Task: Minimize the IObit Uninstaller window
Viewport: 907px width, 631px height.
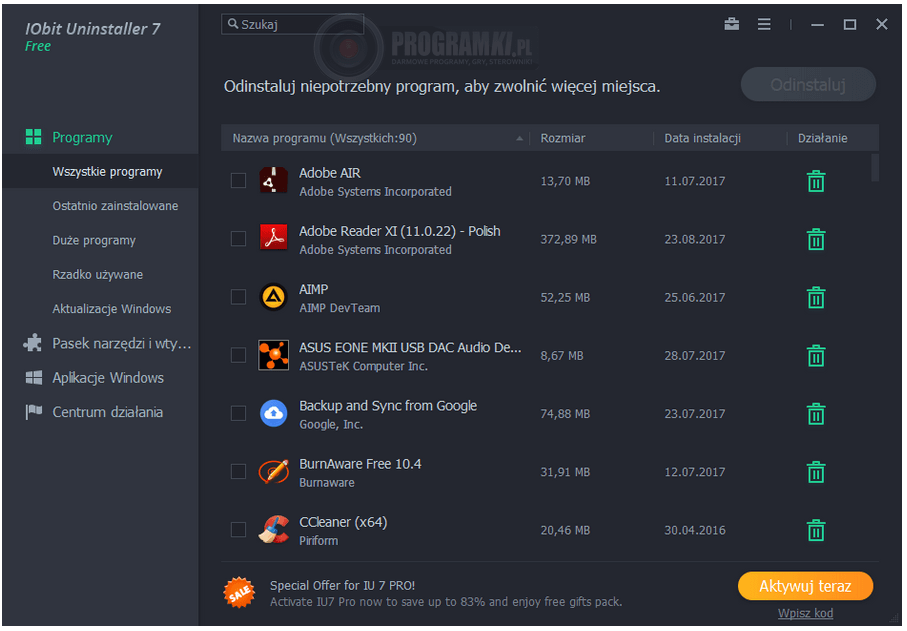Action: tap(817, 24)
